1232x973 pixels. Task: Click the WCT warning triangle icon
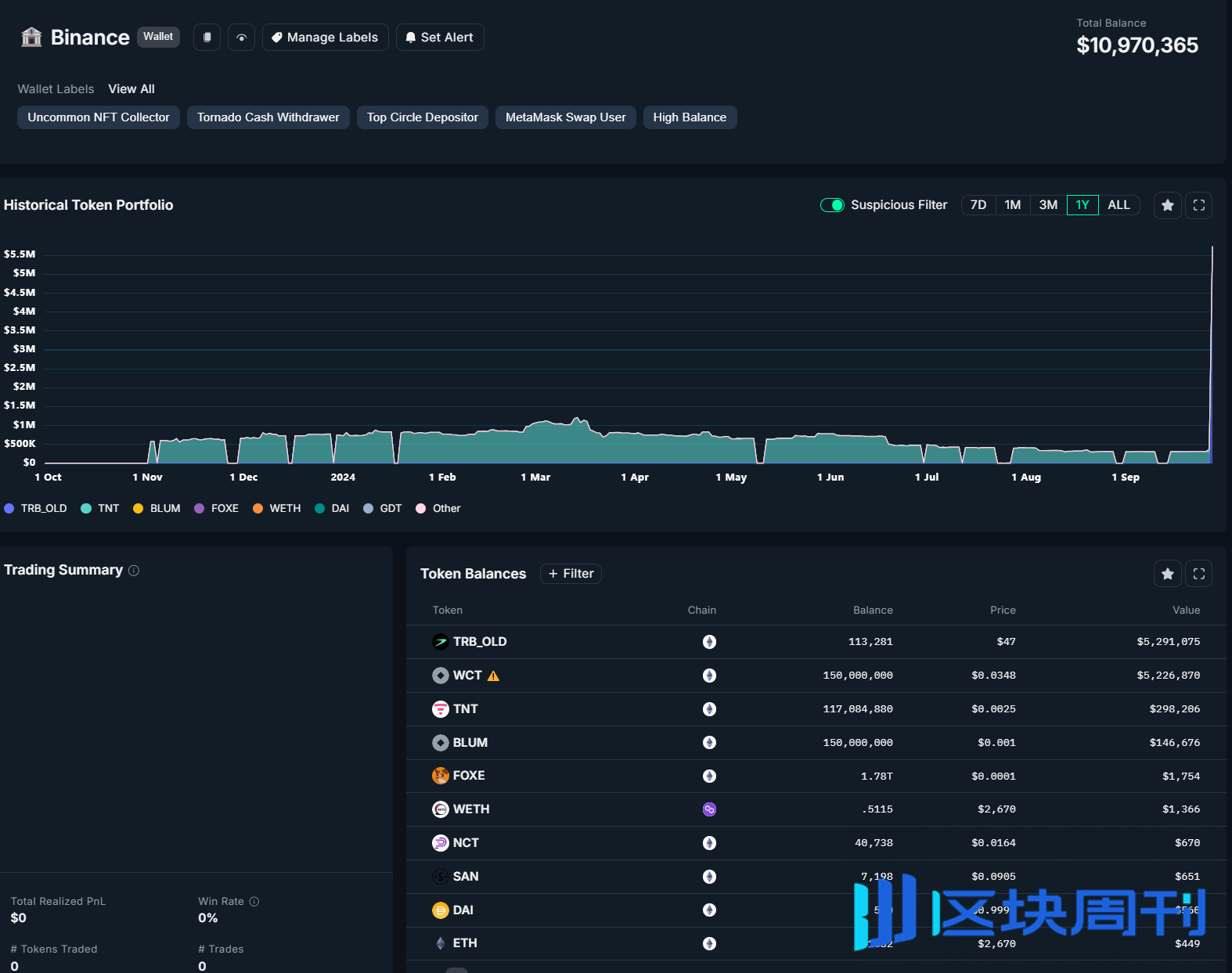(493, 676)
